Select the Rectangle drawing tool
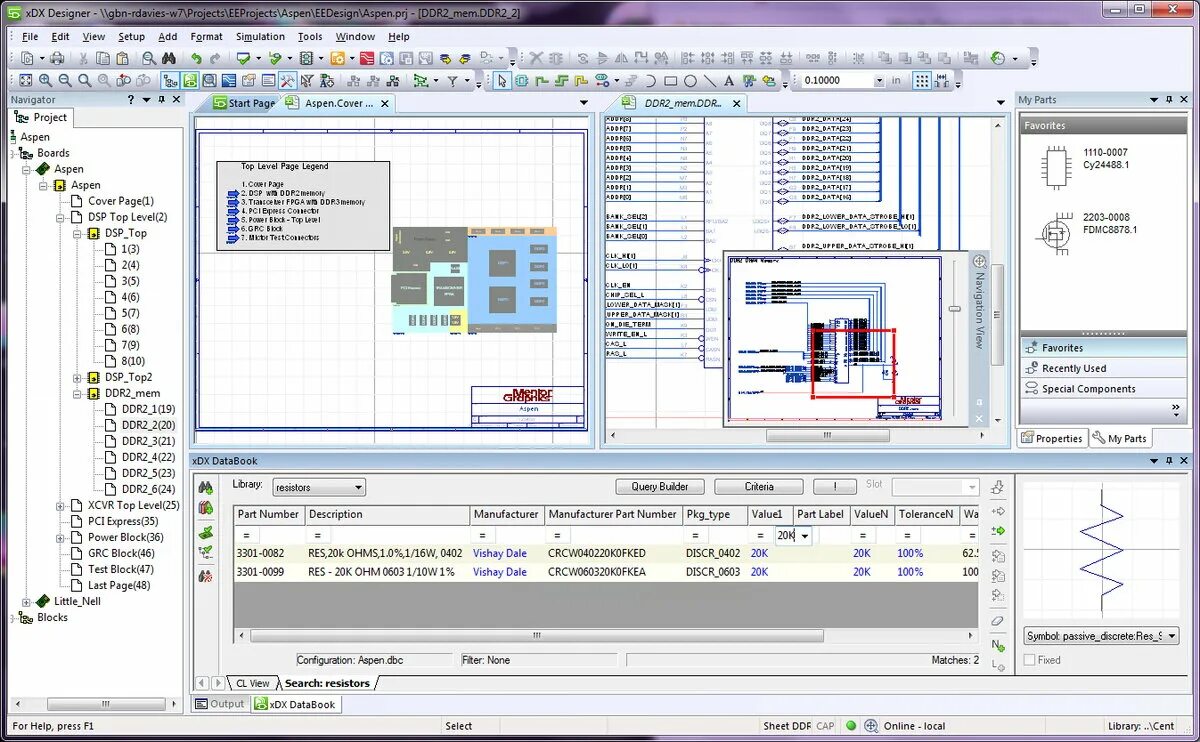 [x=671, y=81]
